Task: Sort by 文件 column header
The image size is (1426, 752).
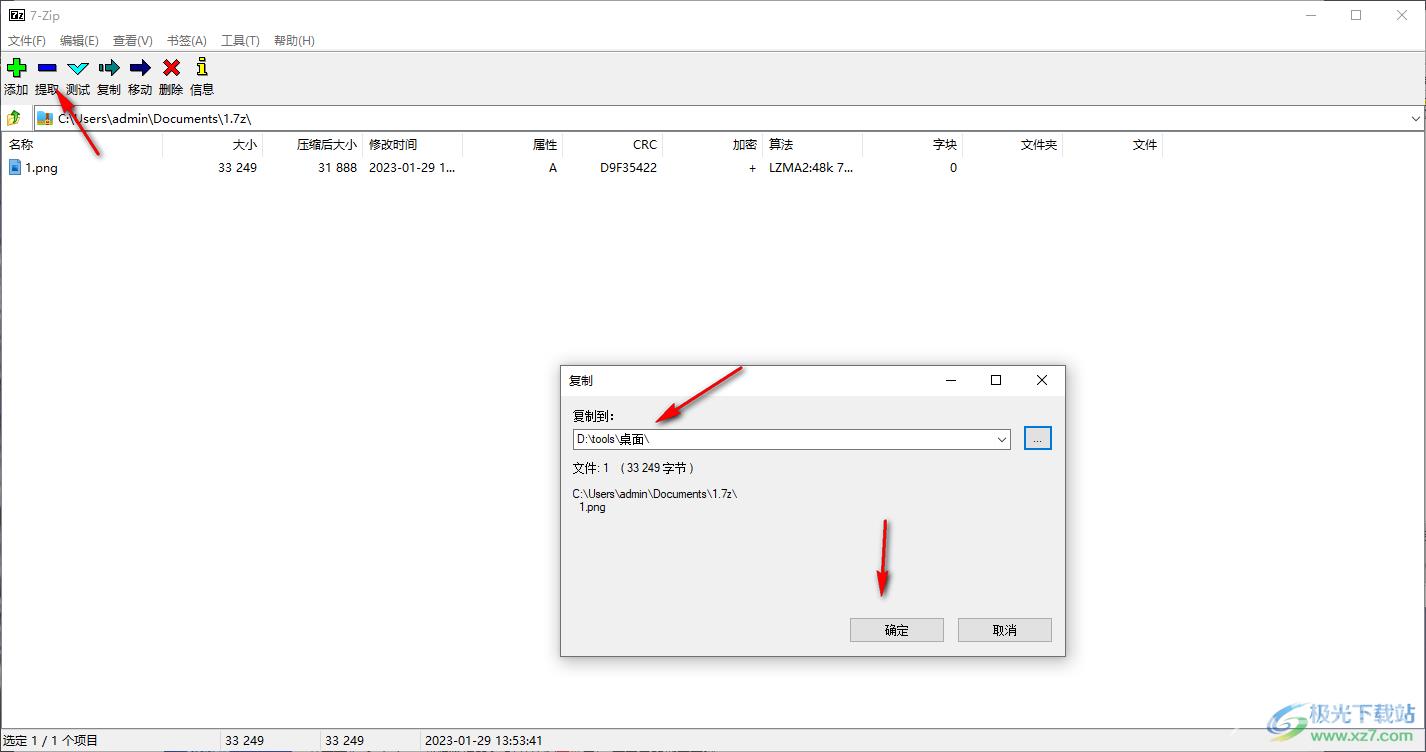Action: (x=1112, y=145)
